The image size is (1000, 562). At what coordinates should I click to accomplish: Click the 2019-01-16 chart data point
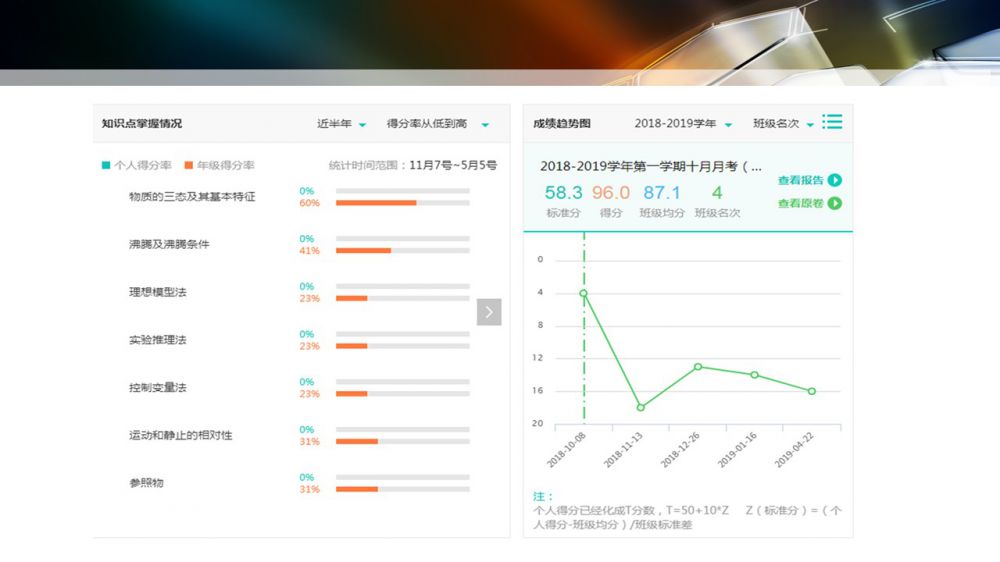755,375
